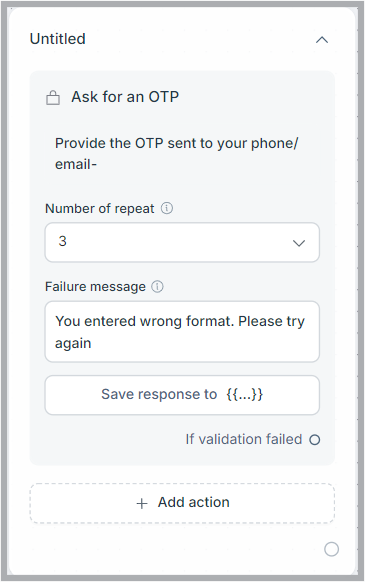Viewport: 365px width, 582px height.
Task: Click the Failure message label
Action: (x=95, y=287)
